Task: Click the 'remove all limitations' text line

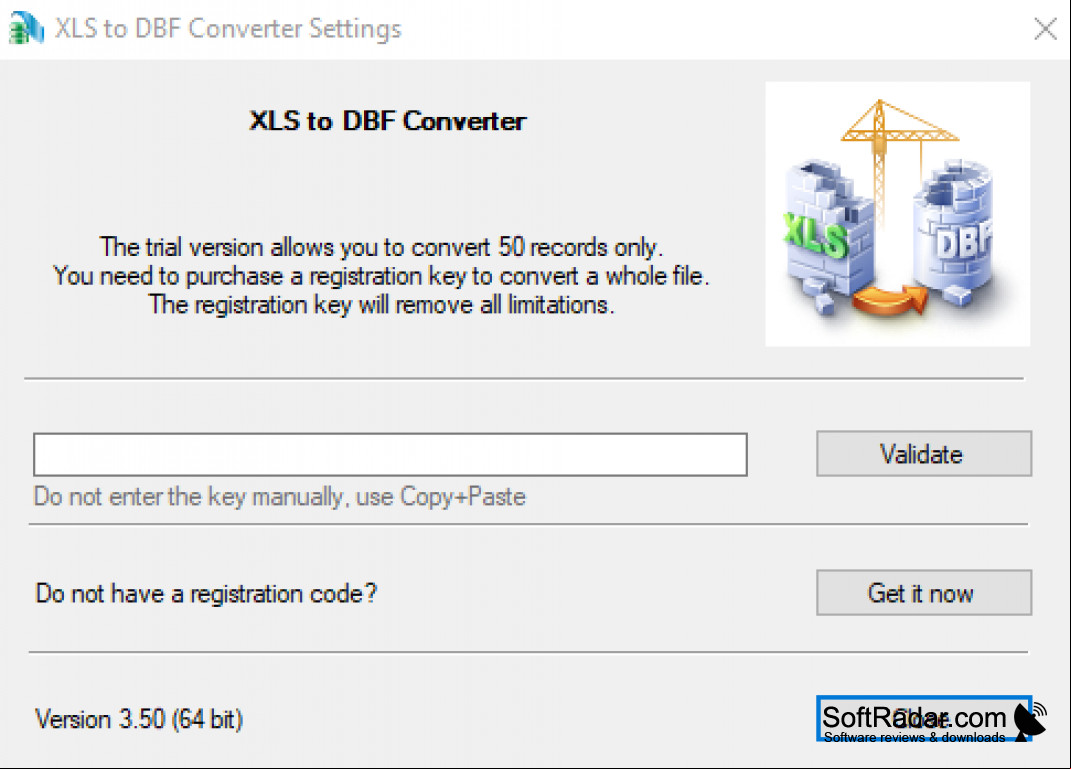Action: pos(381,305)
